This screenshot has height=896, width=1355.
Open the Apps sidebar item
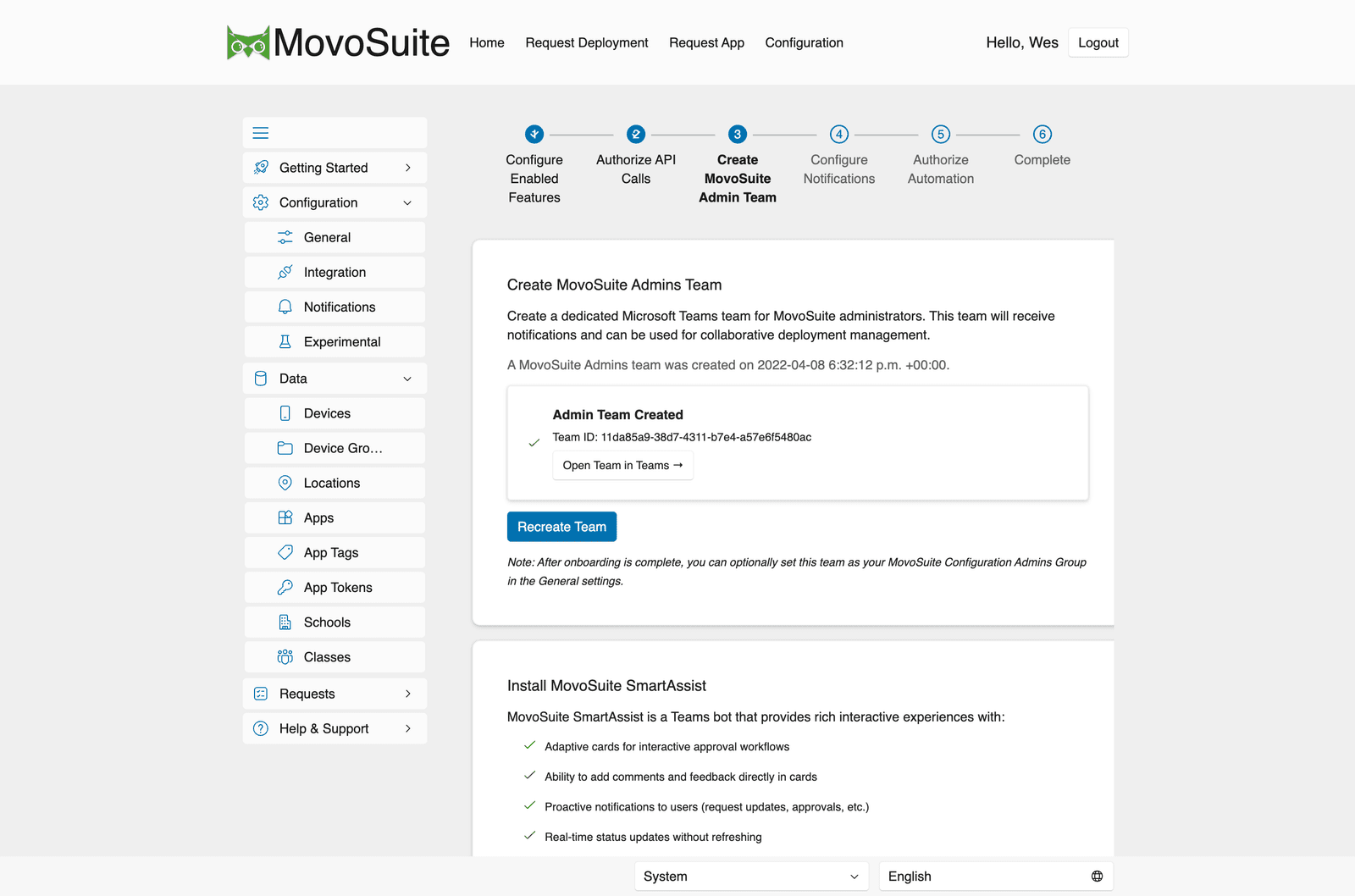point(335,517)
